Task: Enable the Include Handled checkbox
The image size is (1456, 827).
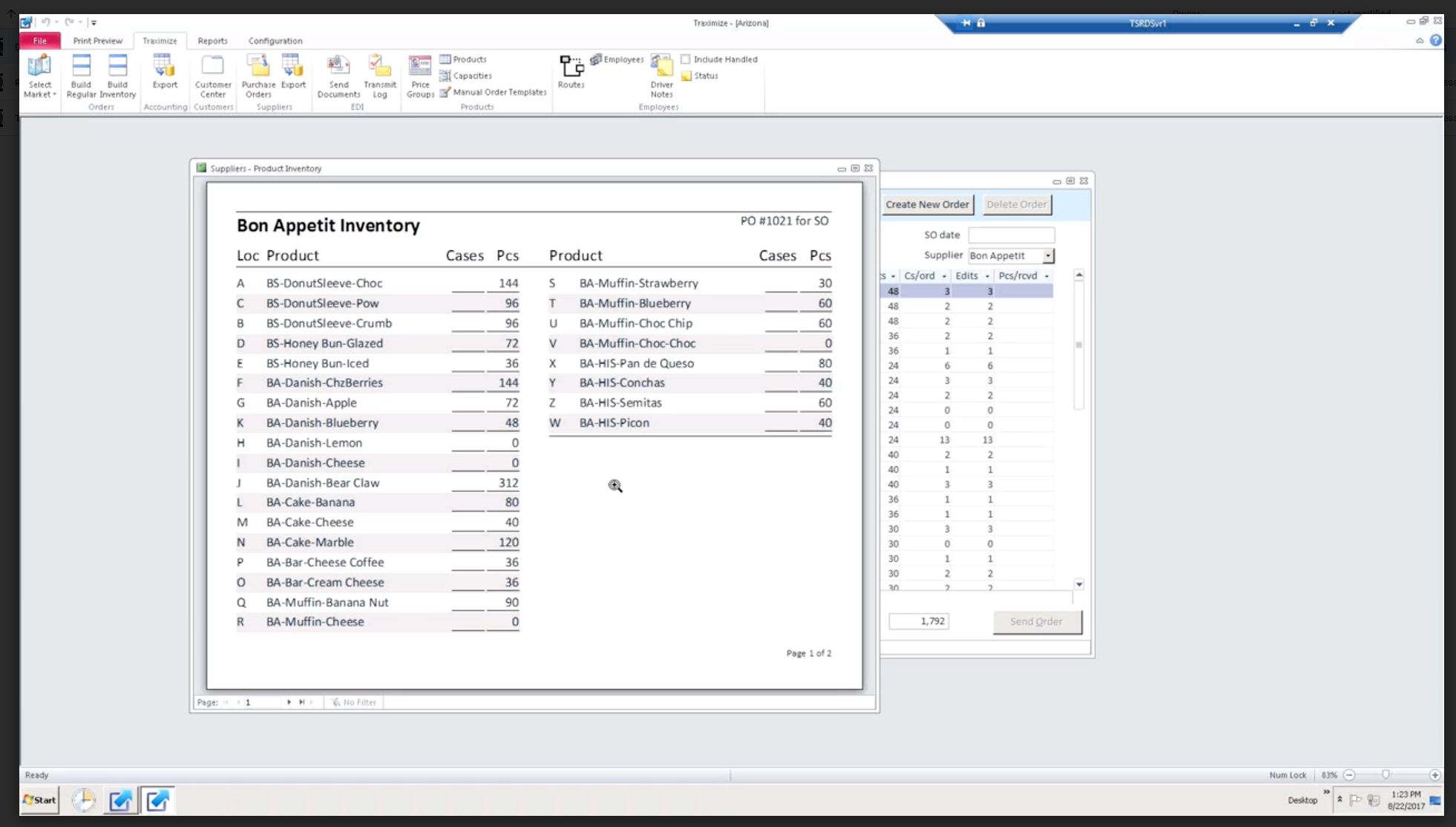Action: pos(686,59)
